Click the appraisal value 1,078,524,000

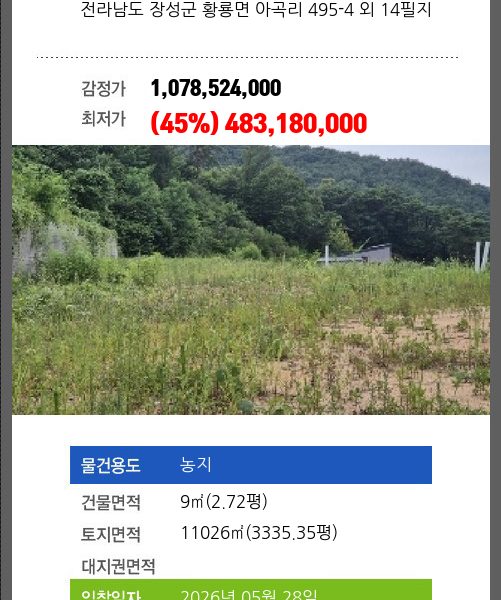pos(216,88)
